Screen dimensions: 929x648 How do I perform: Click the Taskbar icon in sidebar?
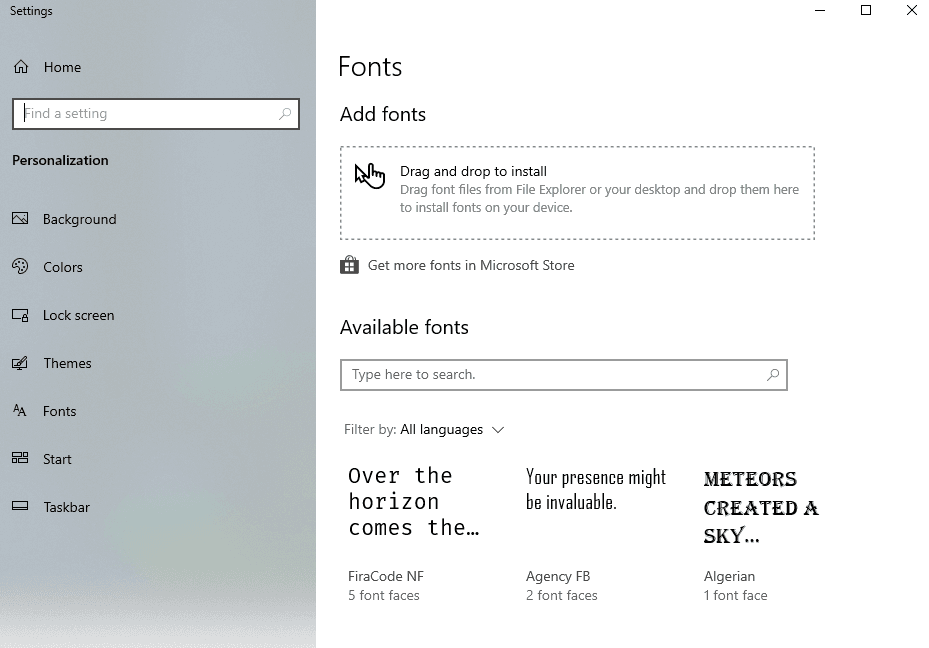pos(20,507)
